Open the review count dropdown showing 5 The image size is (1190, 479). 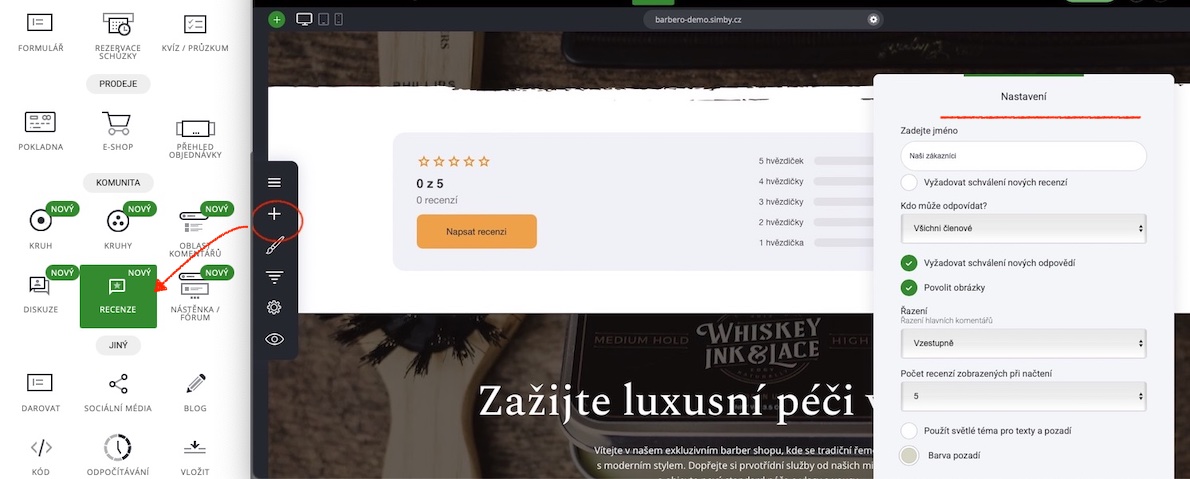point(1023,396)
